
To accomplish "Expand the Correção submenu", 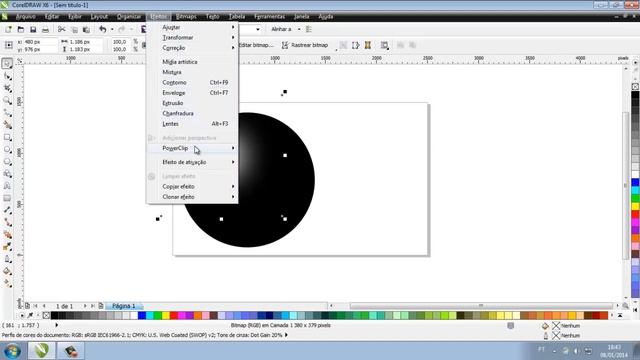I will pyautogui.click(x=192, y=48).
